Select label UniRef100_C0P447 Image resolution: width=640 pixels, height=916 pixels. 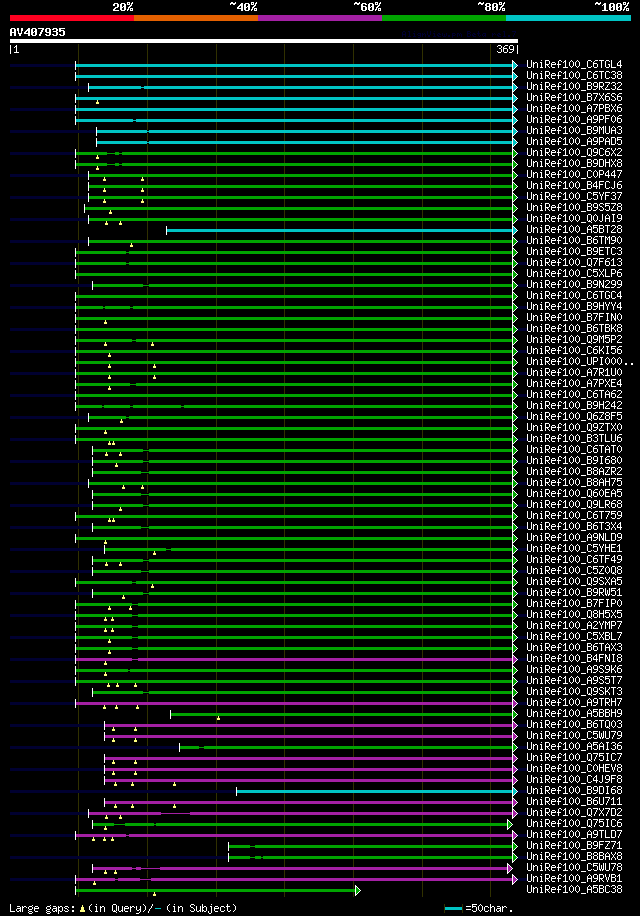point(574,174)
